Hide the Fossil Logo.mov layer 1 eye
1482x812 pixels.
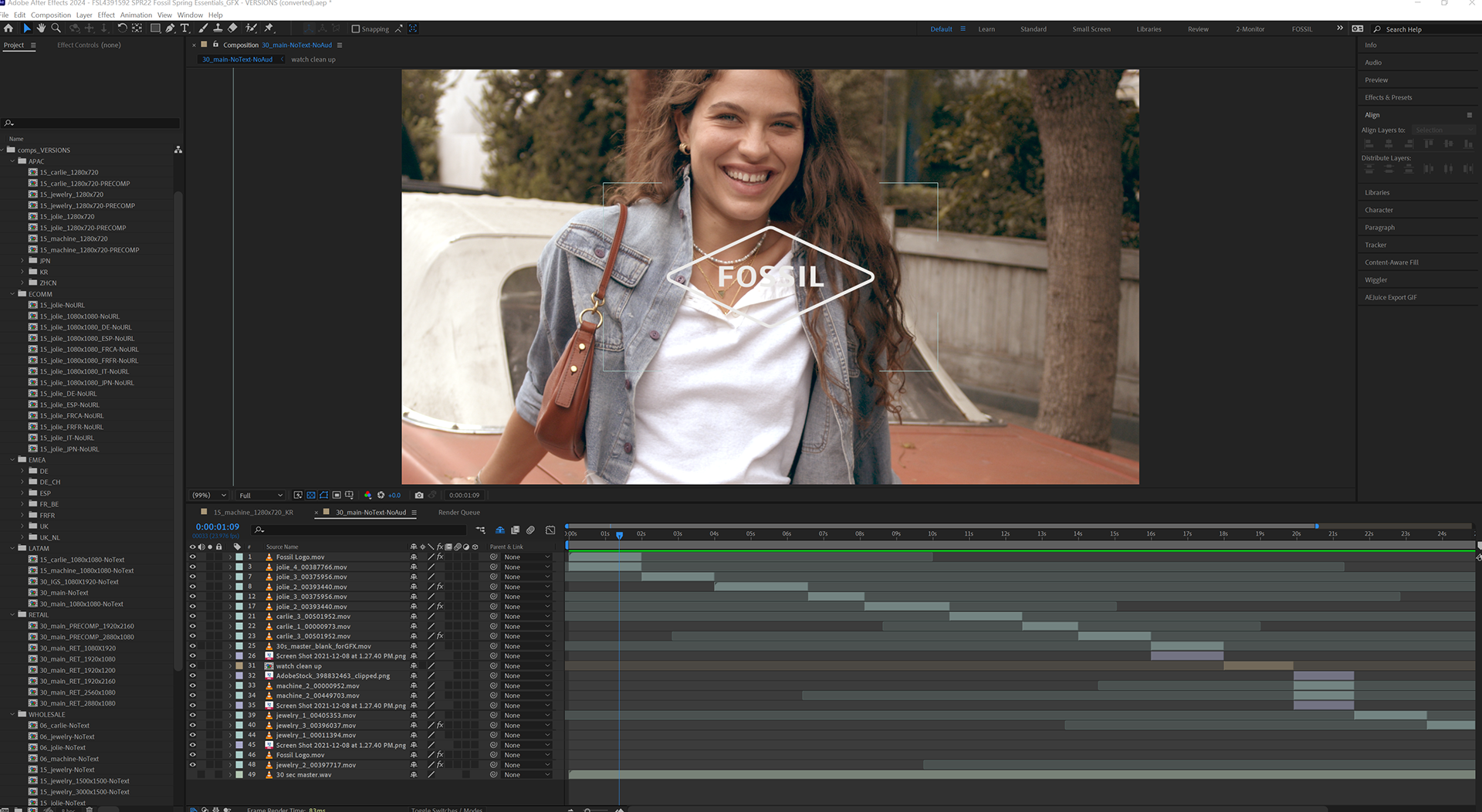[x=193, y=557]
